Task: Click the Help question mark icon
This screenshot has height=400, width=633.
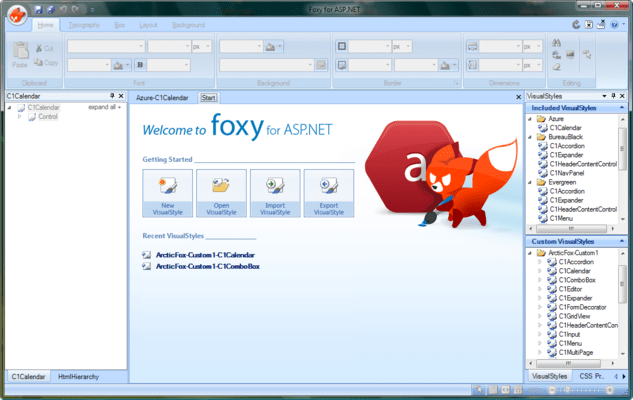Action: (614, 25)
